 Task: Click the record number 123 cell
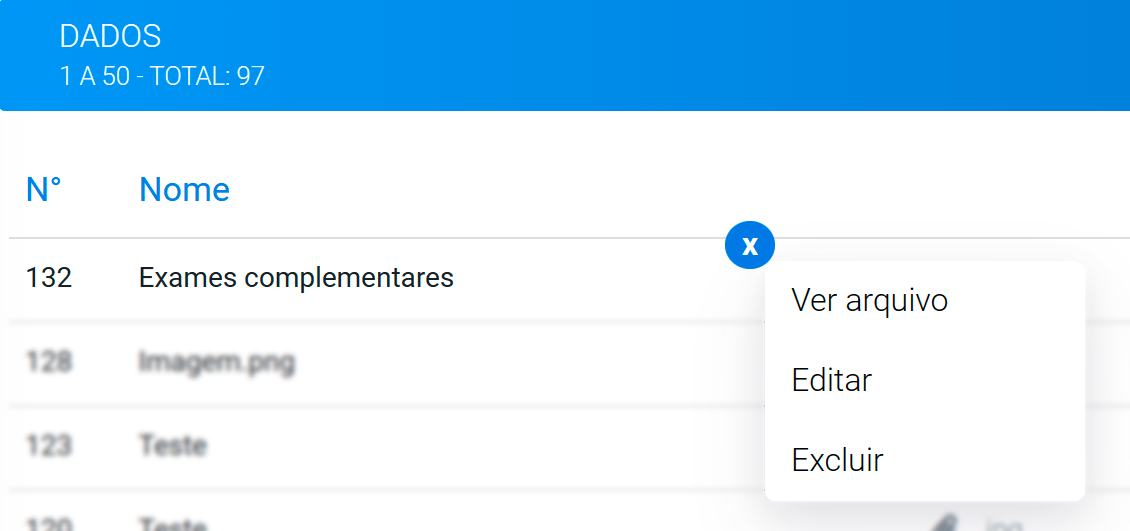pyautogui.click(x=49, y=446)
